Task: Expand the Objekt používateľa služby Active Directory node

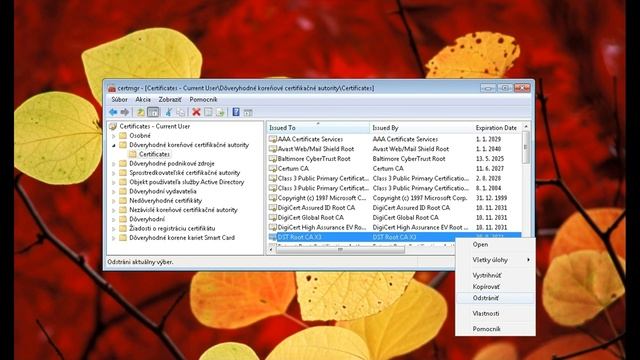Action: [x=114, y=182]
